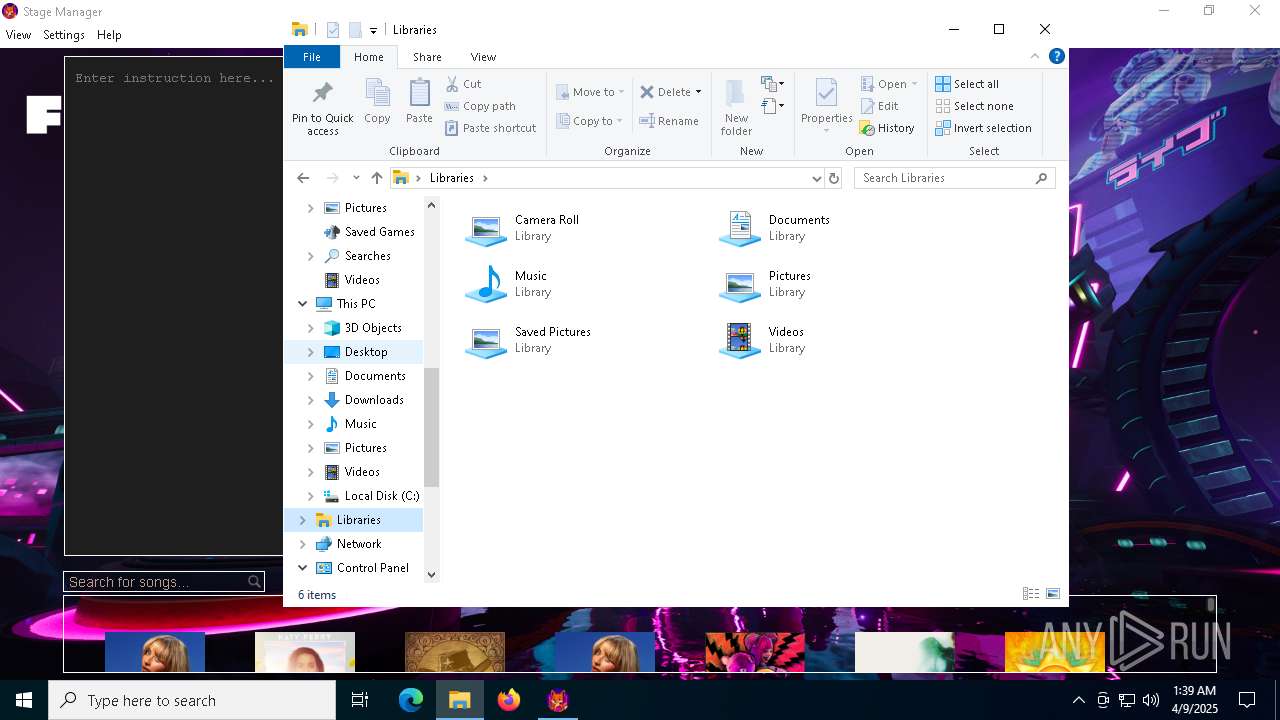Switch to details view layout icon

click(x=1031, y=594)
